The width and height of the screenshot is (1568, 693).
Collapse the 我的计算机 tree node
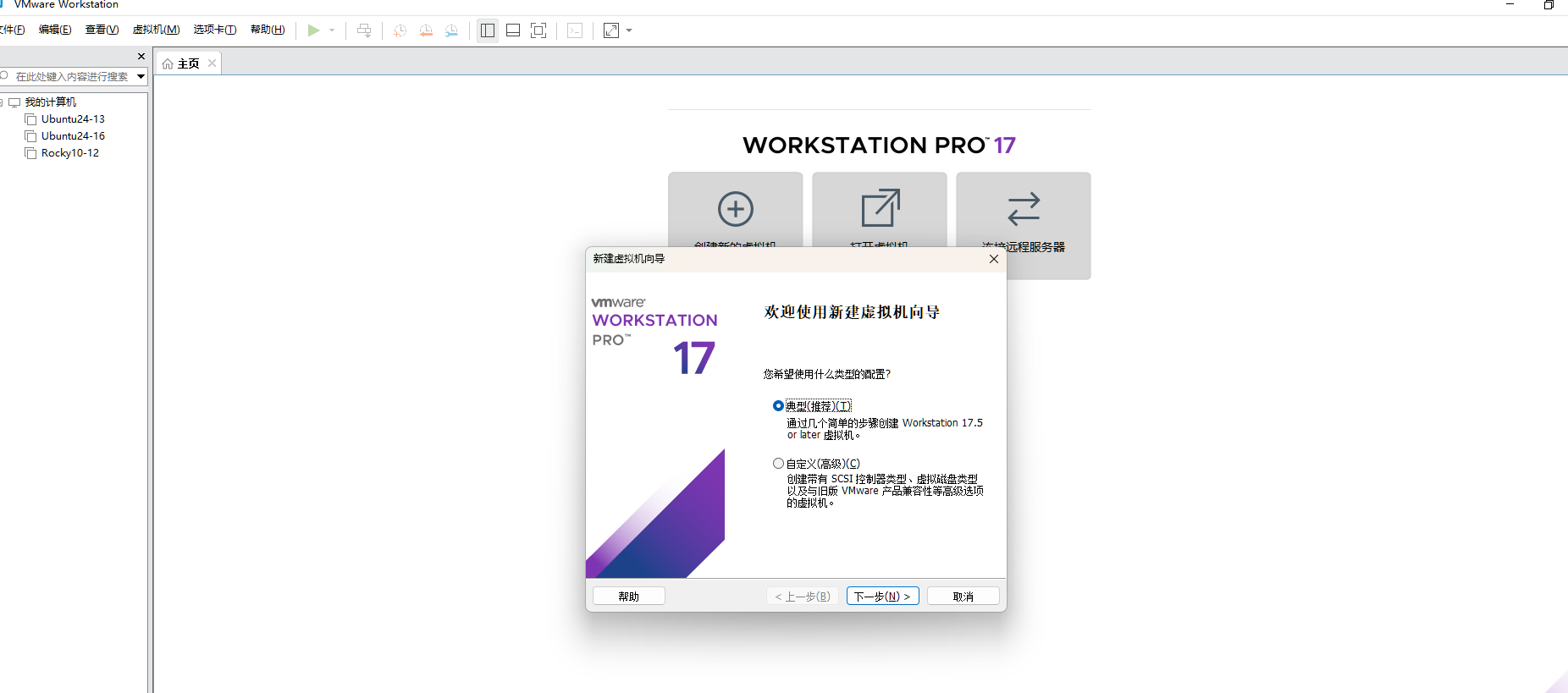coord(2,102)
